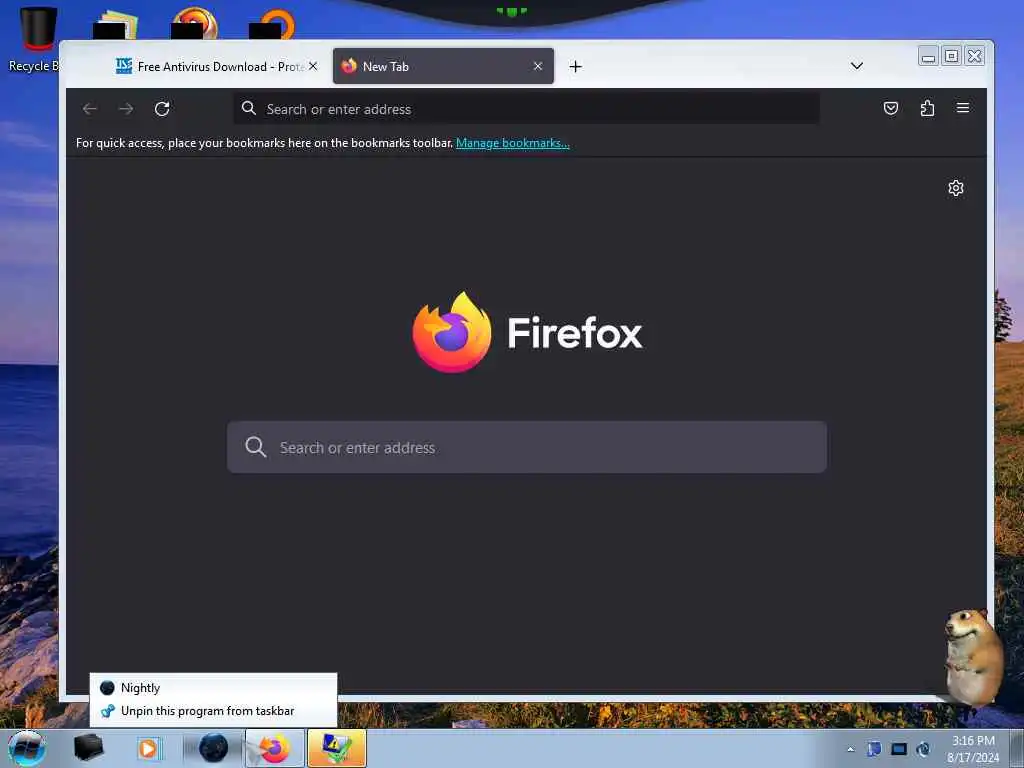The width and height of the screenshot is (1024, 768).
Task: Click the magnifier in the address bar
Action: (x=249, y=108)
